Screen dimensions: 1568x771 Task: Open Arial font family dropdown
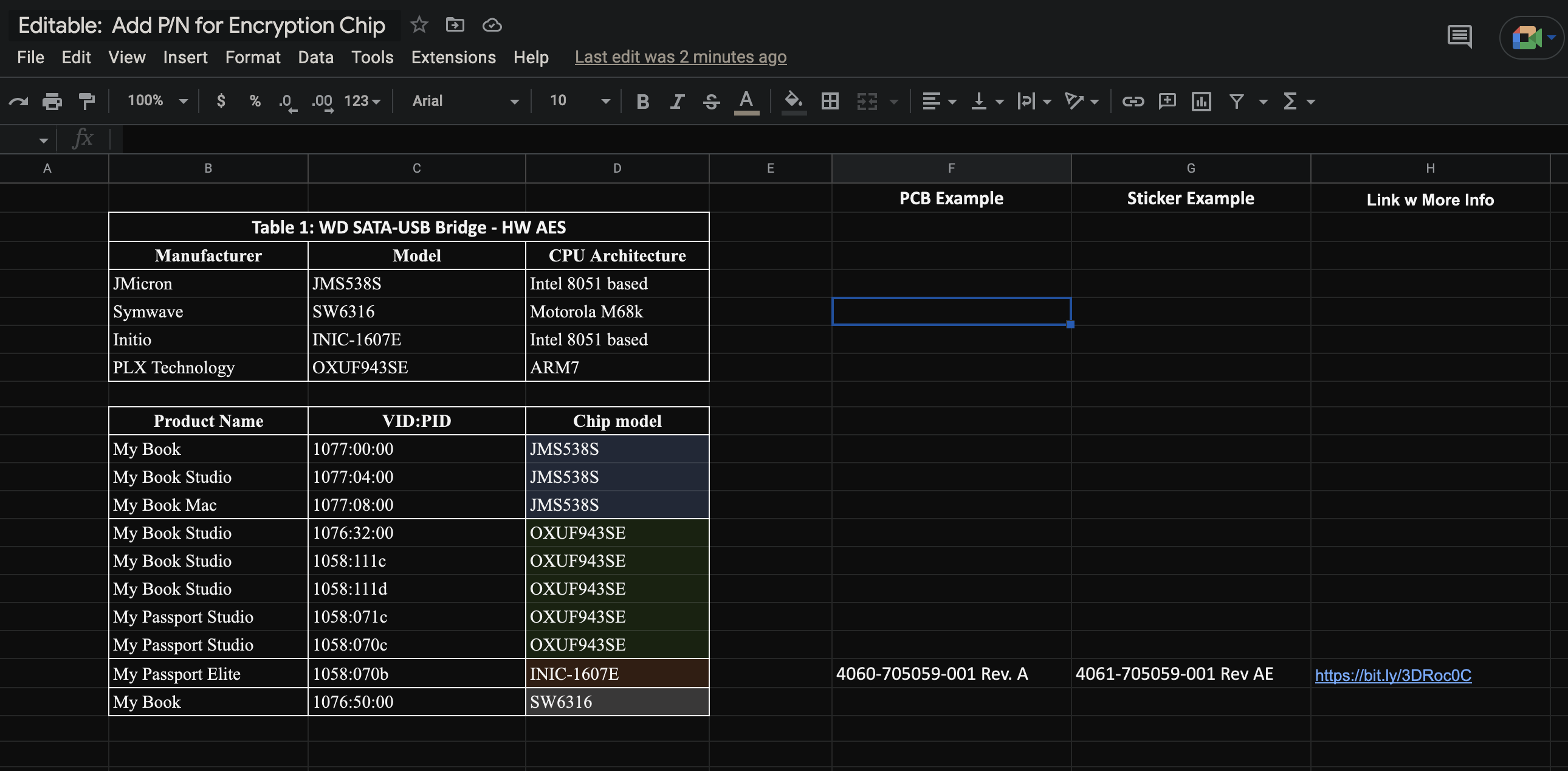click(465, 100)
